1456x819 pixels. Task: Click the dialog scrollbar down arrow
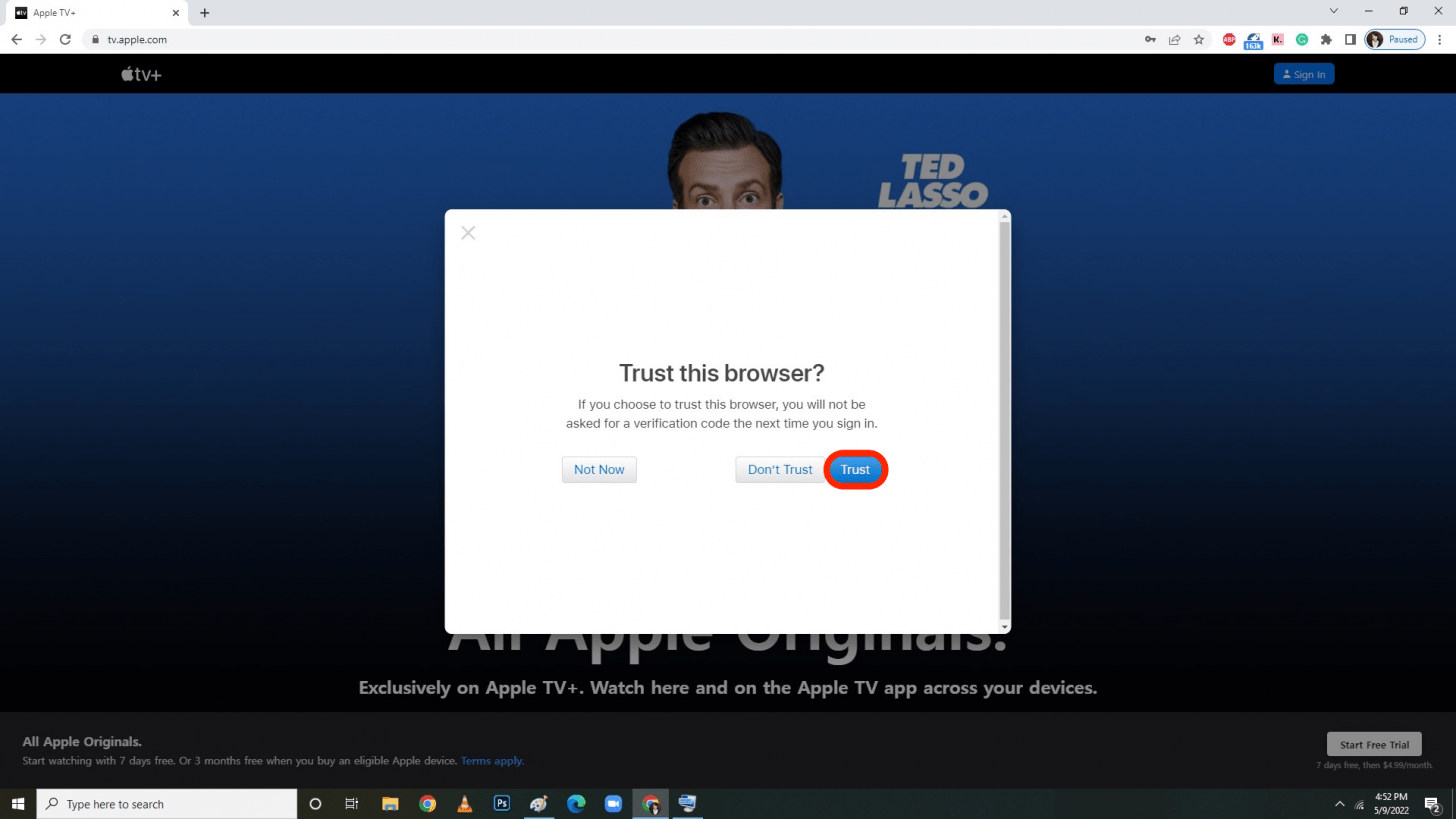tap(1005, 627)
